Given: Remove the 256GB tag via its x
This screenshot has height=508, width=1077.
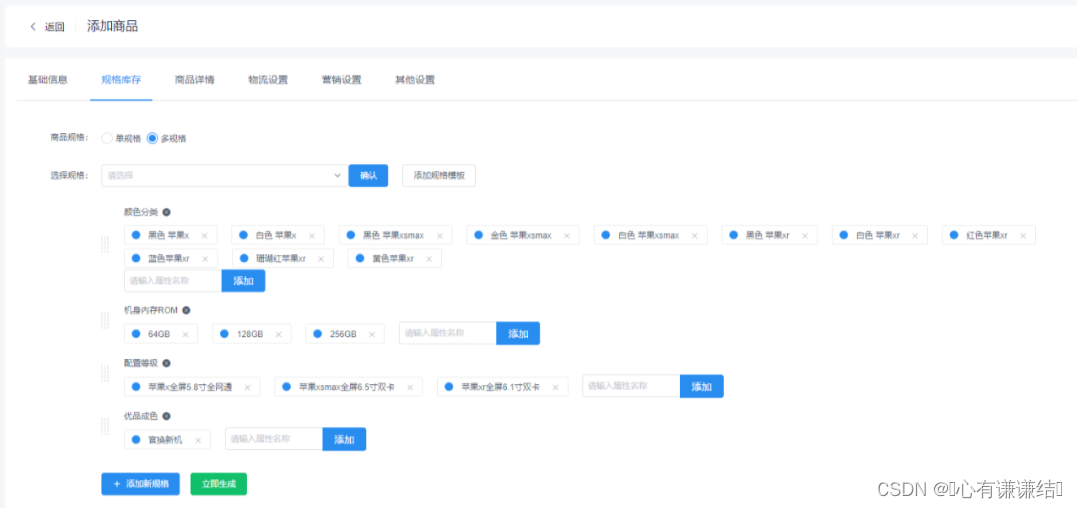Looking at the screenshot, I should 372,334.
